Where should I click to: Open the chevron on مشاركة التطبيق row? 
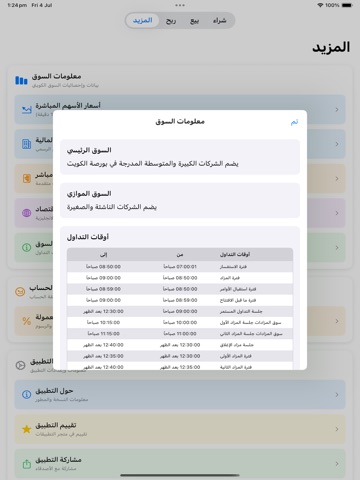pyautogui.click(x=337, y=464)
